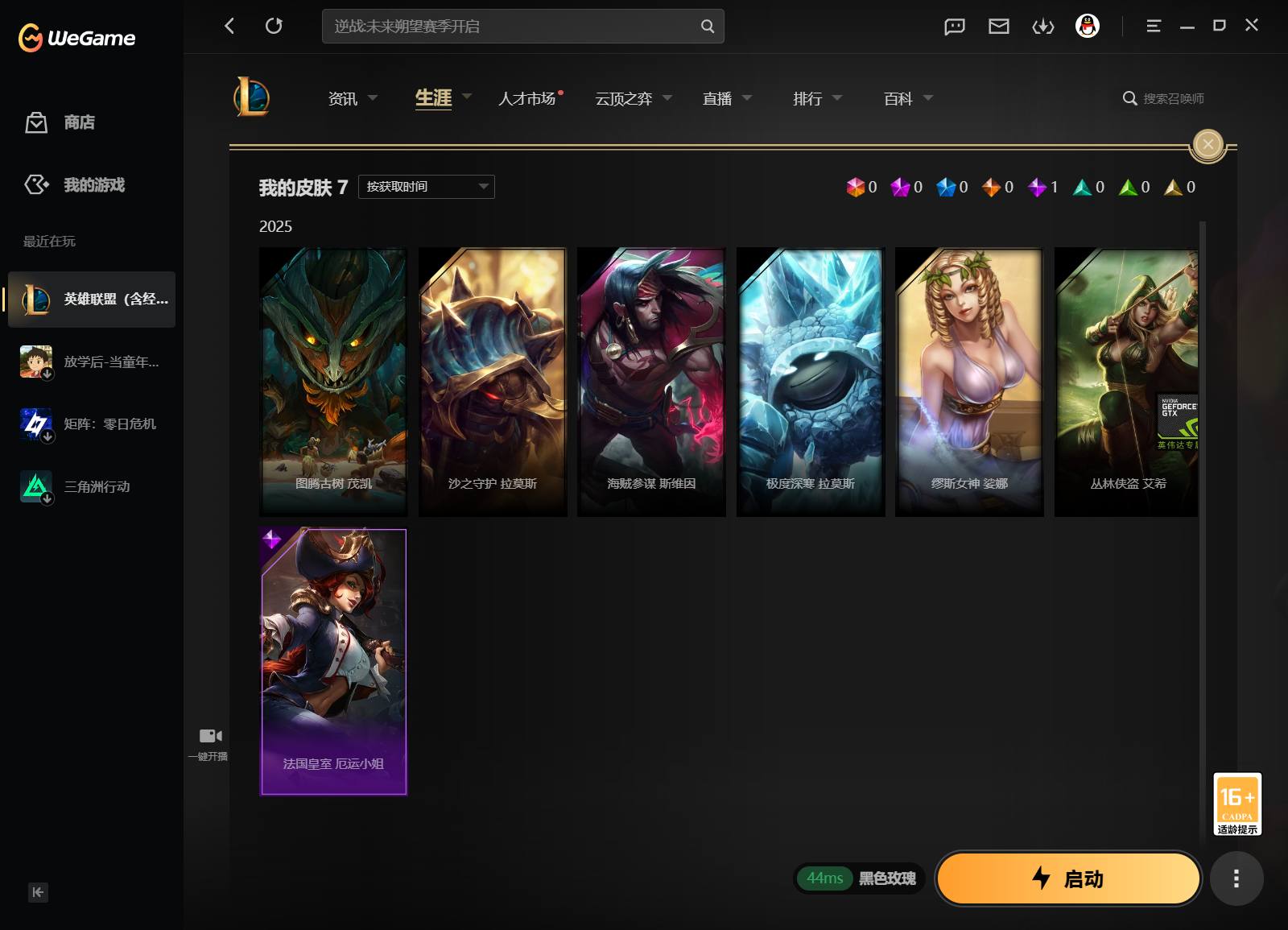
Task: Open 极度深寒 拉莫斯 skin card
Action: point(811,382)
